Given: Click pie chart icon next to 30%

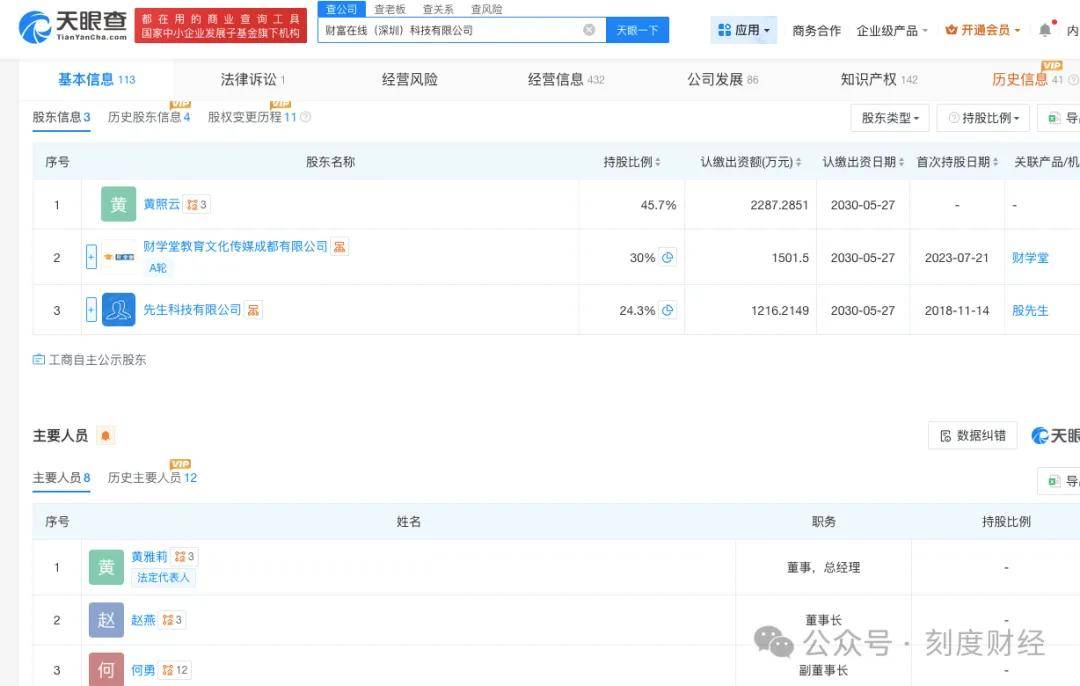Looking at the screenshot, I should 667,258.
